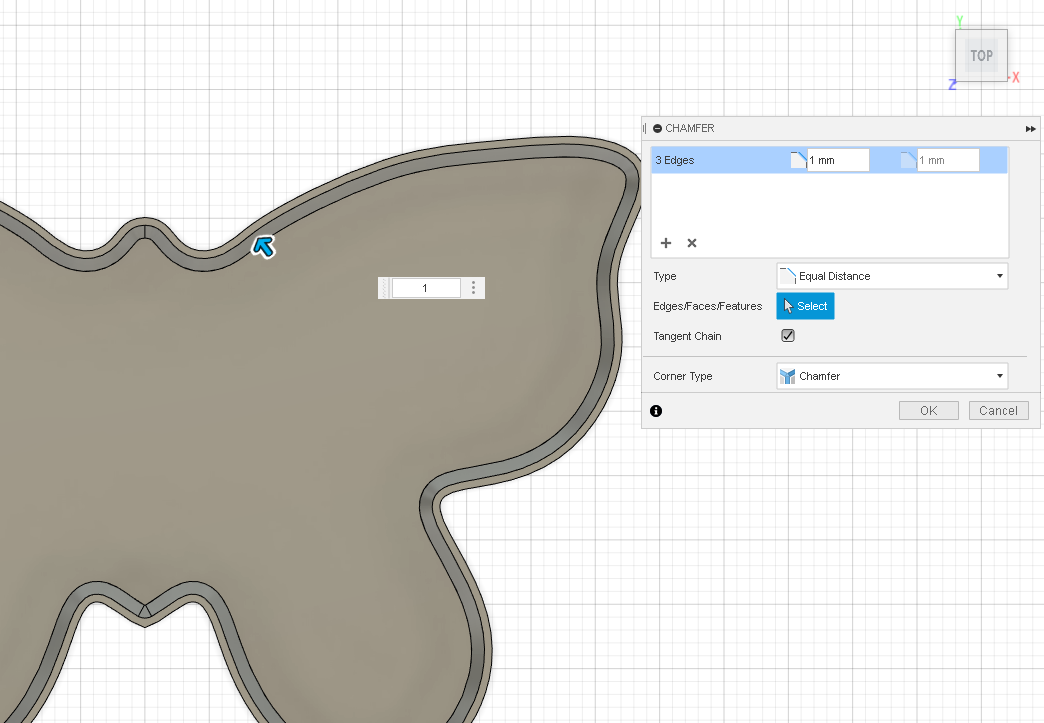
Task: Click the Z axis label on ViewCube
Action: (952, 85)
